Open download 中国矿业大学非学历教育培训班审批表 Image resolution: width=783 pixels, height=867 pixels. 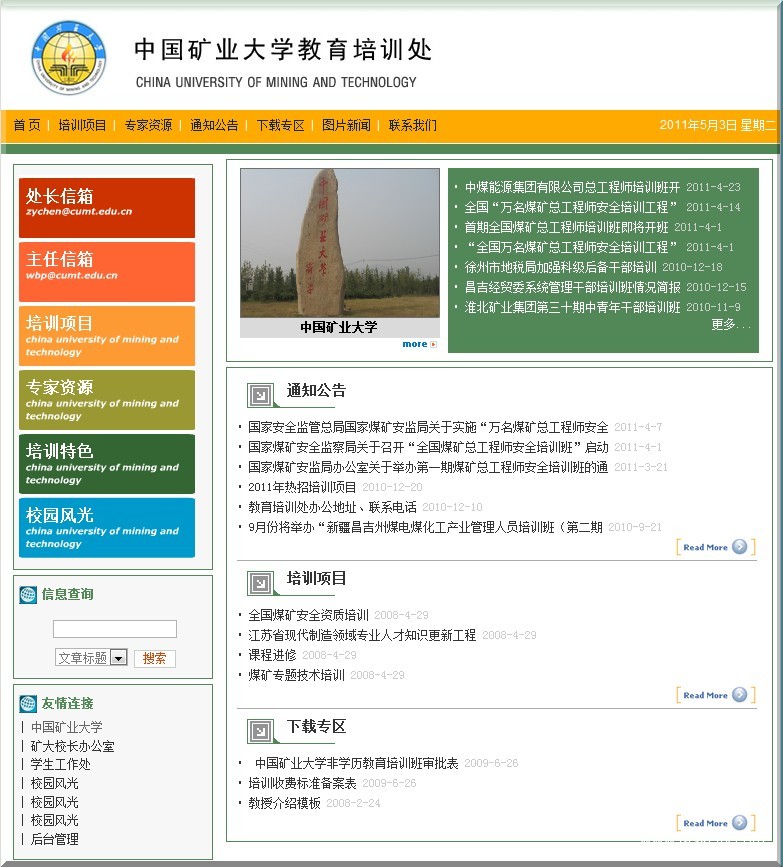tap(357, 763)
